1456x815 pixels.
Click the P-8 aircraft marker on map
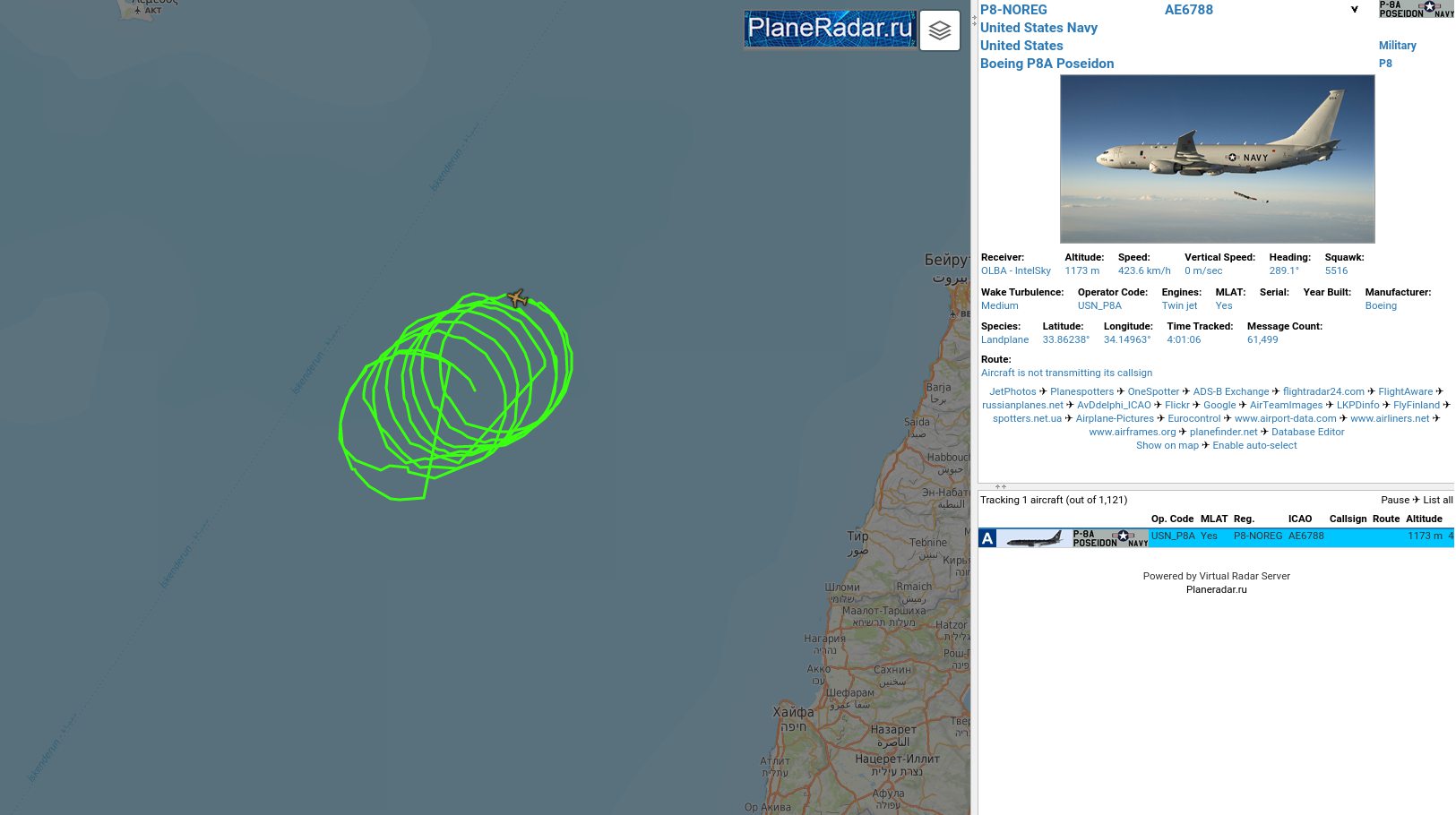pos(517,297)
